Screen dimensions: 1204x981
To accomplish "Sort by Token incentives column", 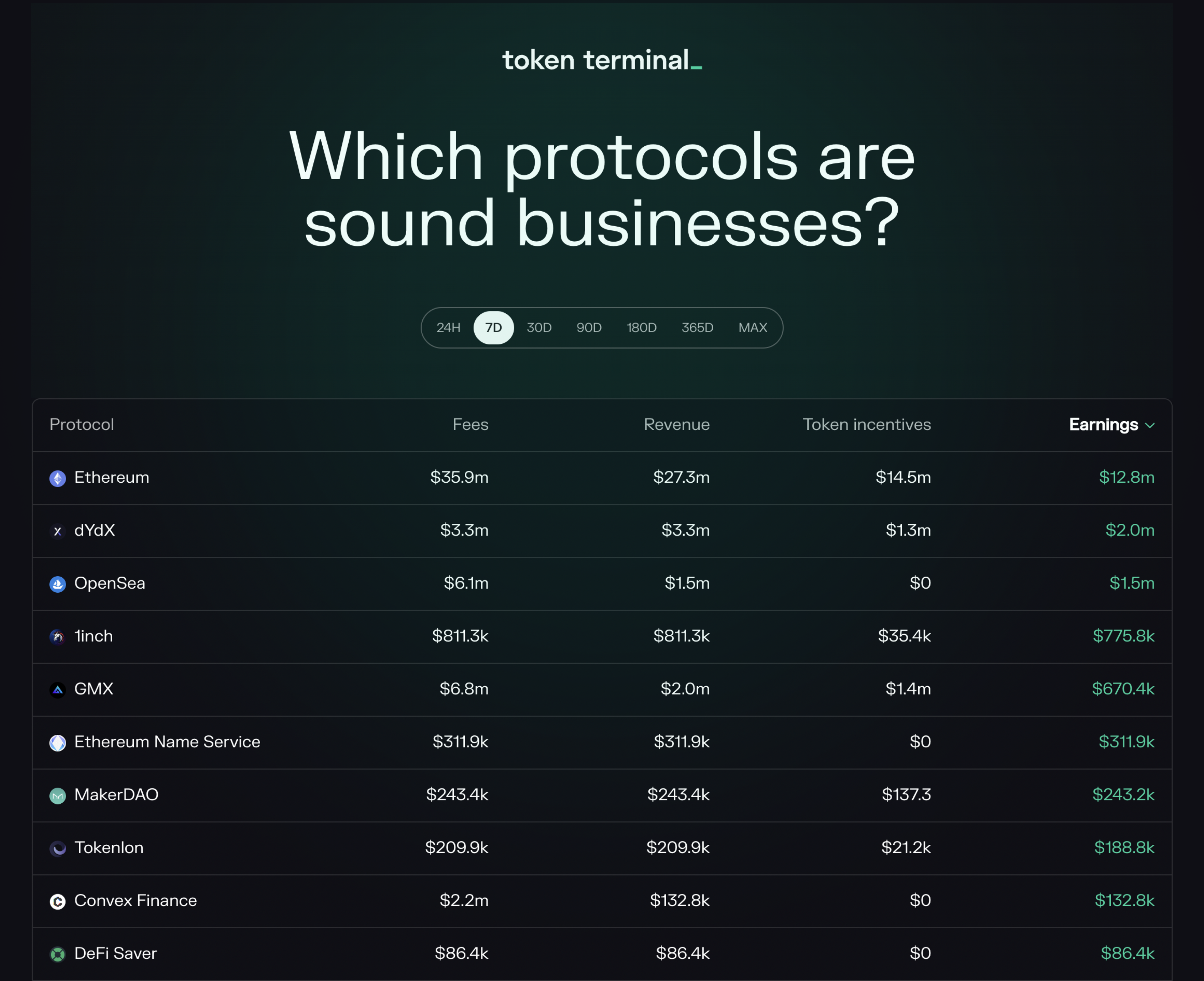I will (866, 424).
